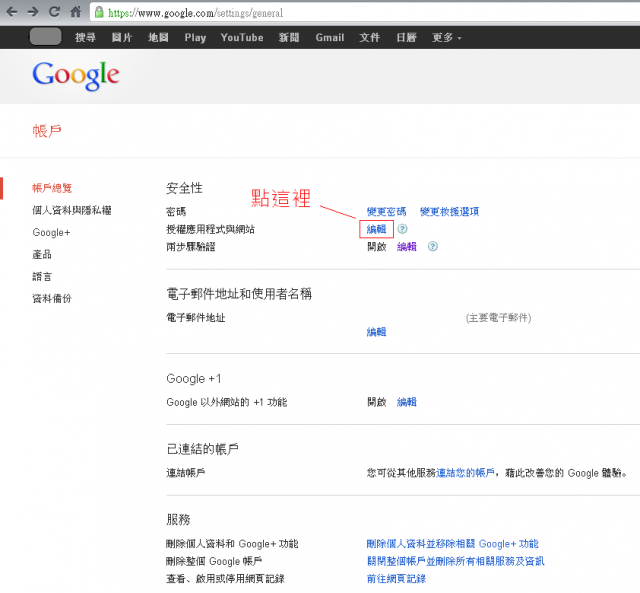
Task: Click the 前往網頁記錄 link
Action: 396,579
